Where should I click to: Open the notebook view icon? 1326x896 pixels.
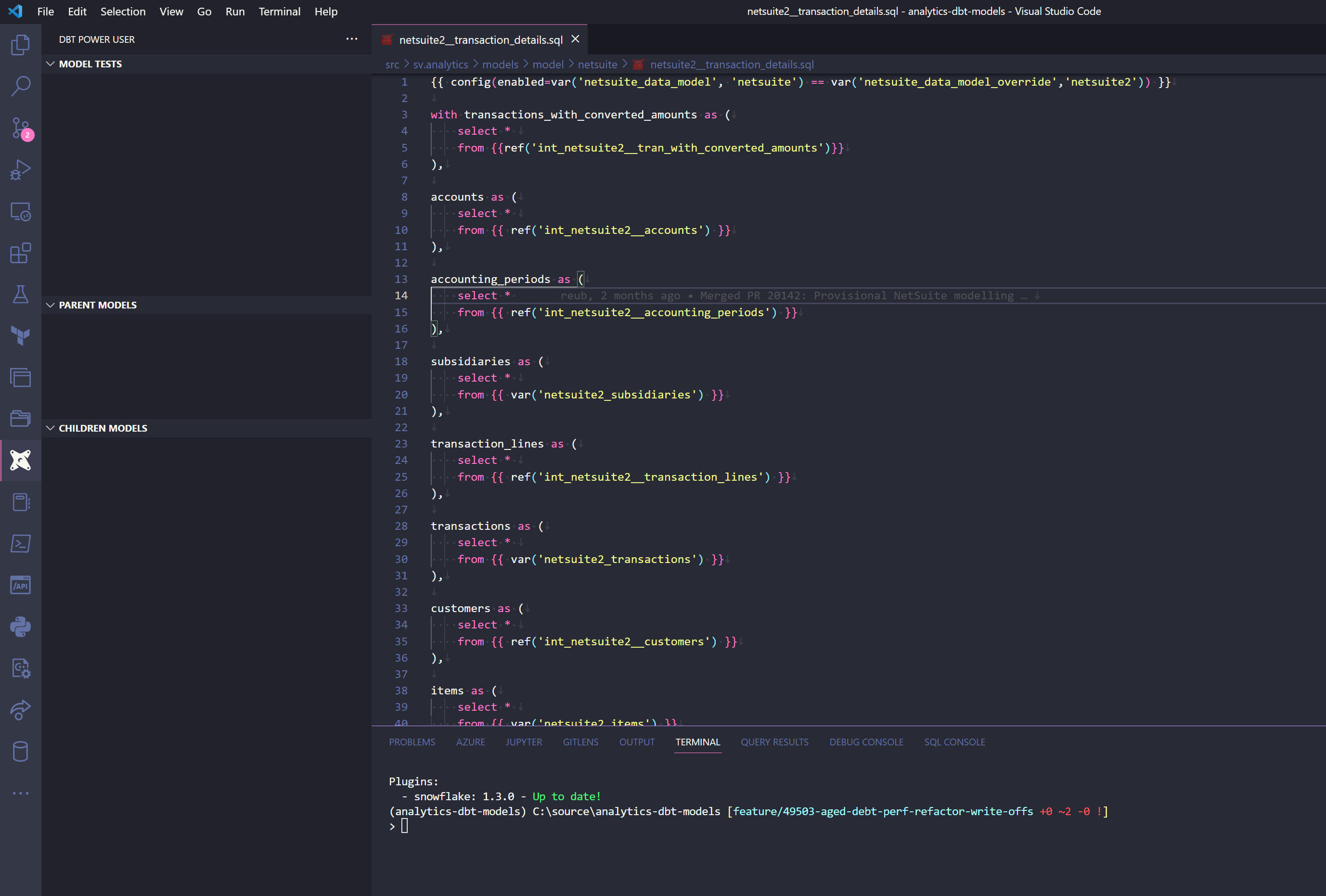click(x=21, y=502)
